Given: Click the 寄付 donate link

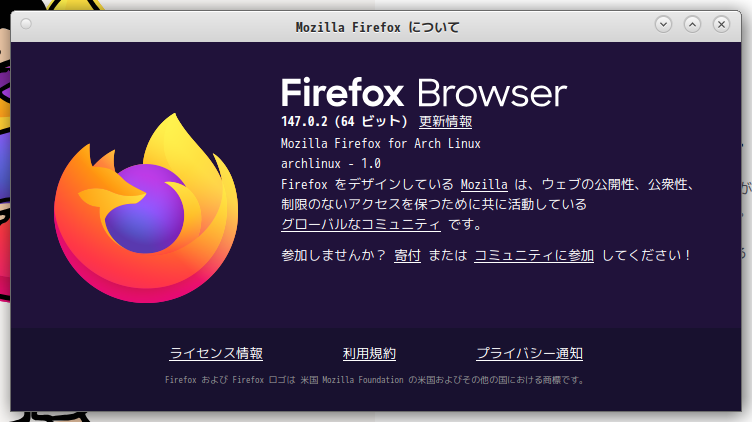Looking at the screenshot, I should point(407,256).
